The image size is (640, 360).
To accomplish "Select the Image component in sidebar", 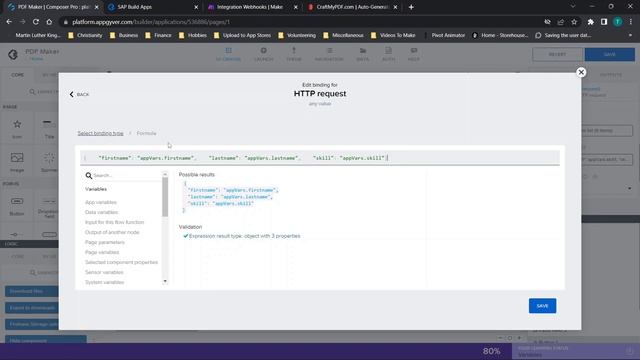I will pos(17,162).
